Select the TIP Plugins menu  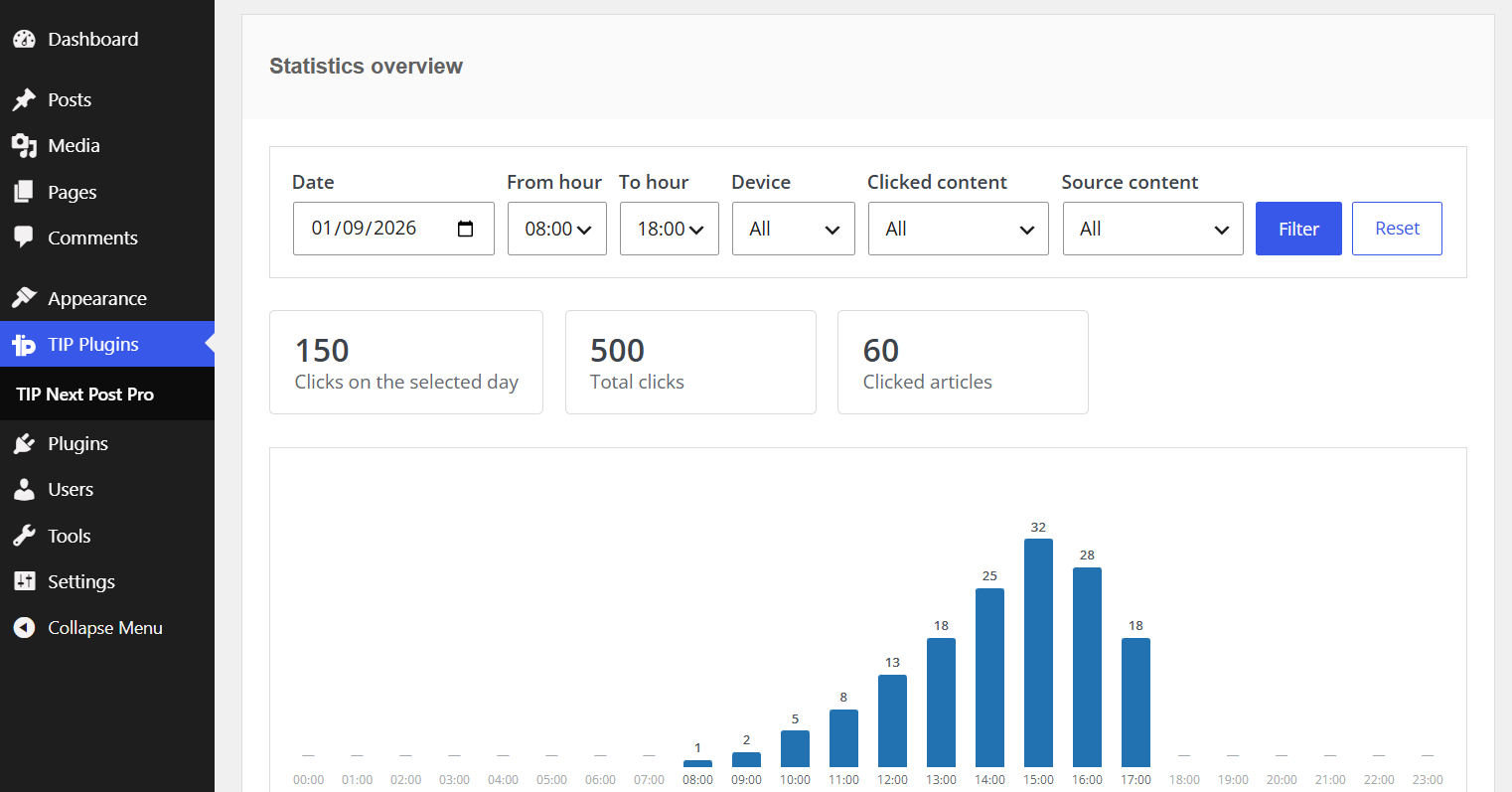pyautogui.click(x=107, y=345)
